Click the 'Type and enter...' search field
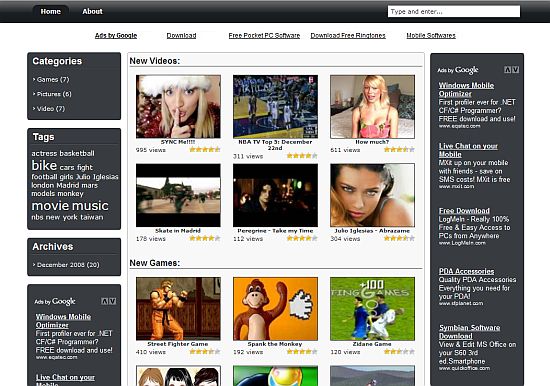Image resolution: width=550 pixels, height=386 pixels. (454, 12)
